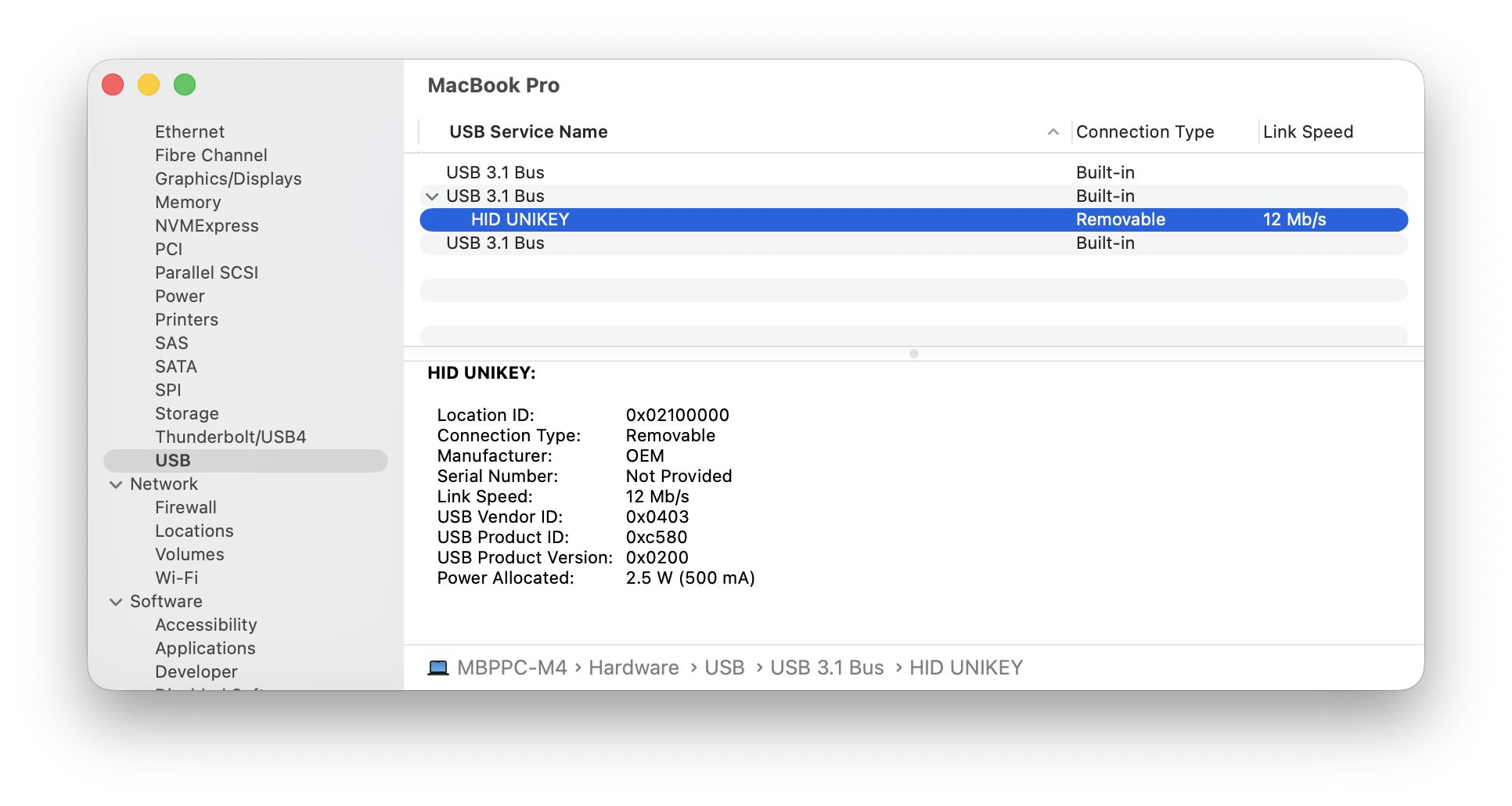Viewport: 1512px width, 806px height.
Task: Open Power in the sidebar
Action: click(x=180, y=296)
